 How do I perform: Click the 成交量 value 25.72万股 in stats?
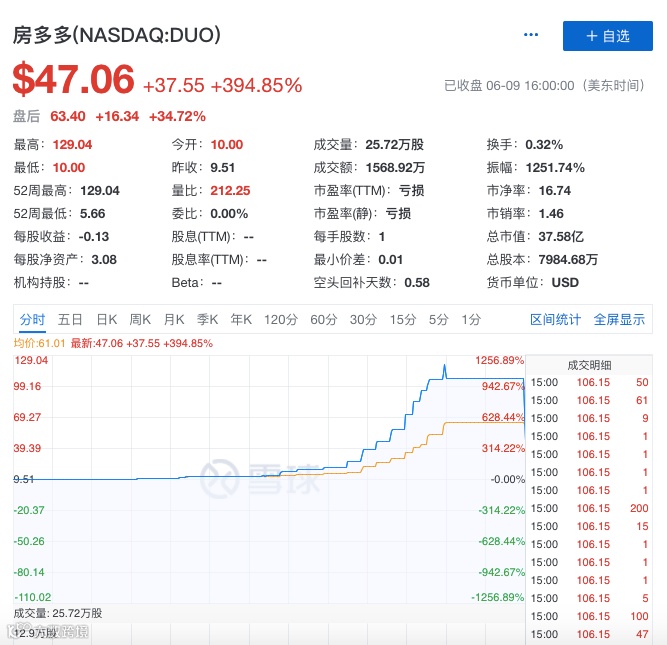(x=394, y=145)
